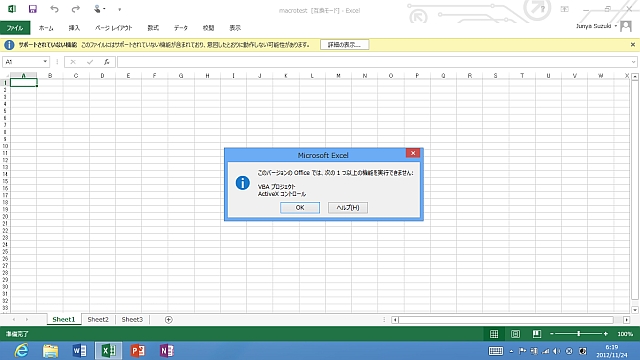
Task: Click OK in the Microsoft Excel dialog
Action: pos(300,207)
